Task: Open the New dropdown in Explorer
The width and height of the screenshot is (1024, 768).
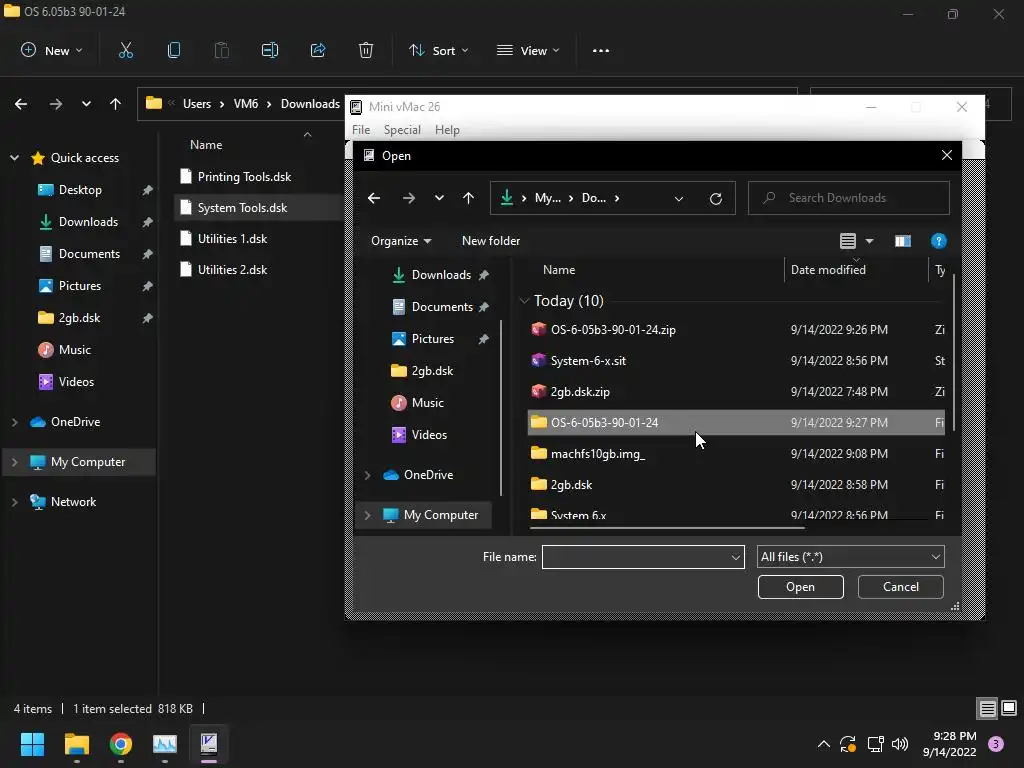Action: (x=52, y=50)
